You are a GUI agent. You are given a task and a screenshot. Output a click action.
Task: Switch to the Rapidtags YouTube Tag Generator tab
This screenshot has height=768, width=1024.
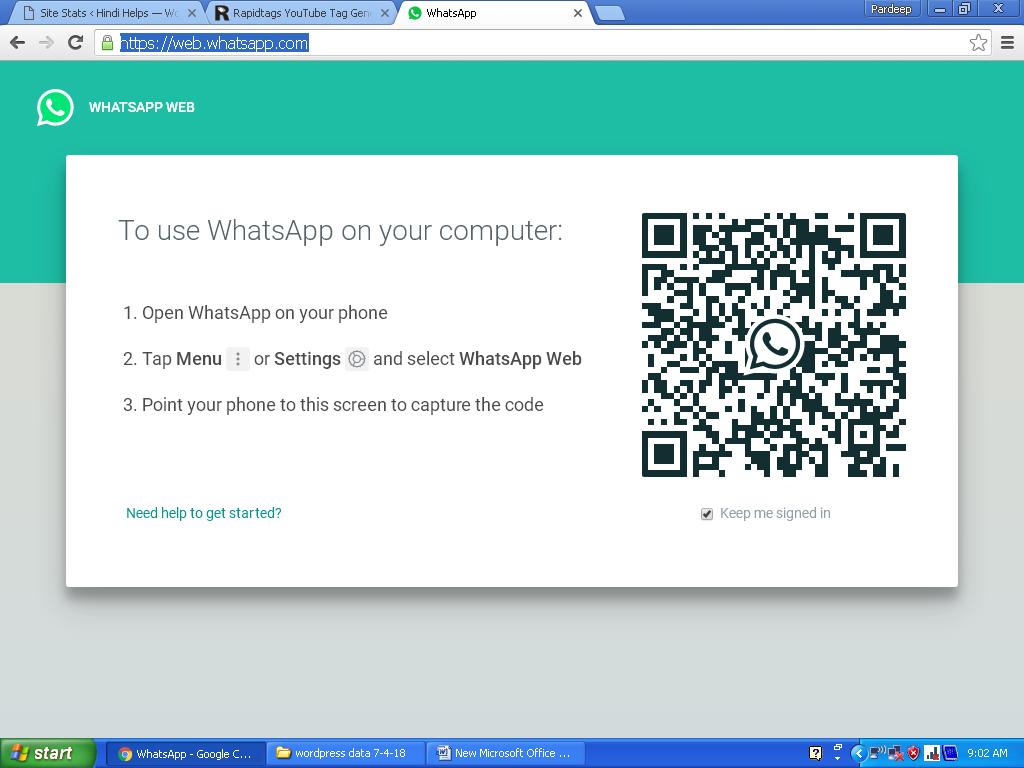pyautogui.click(x=300, y=13)
